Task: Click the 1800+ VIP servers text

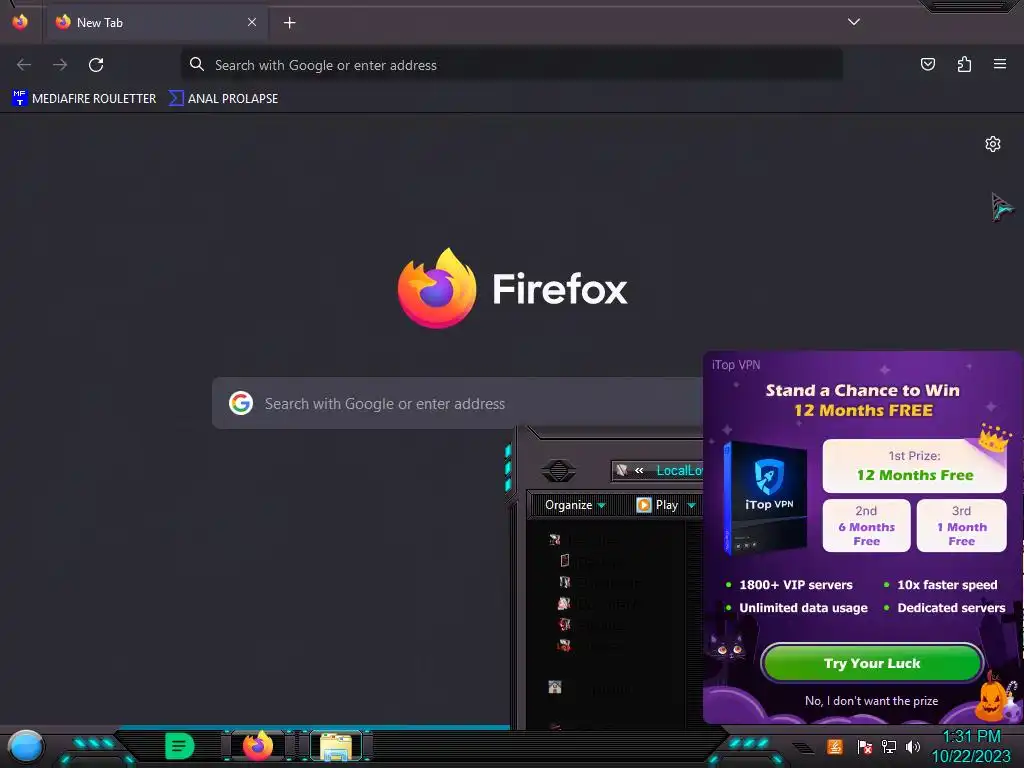Action: click(795, 585)
